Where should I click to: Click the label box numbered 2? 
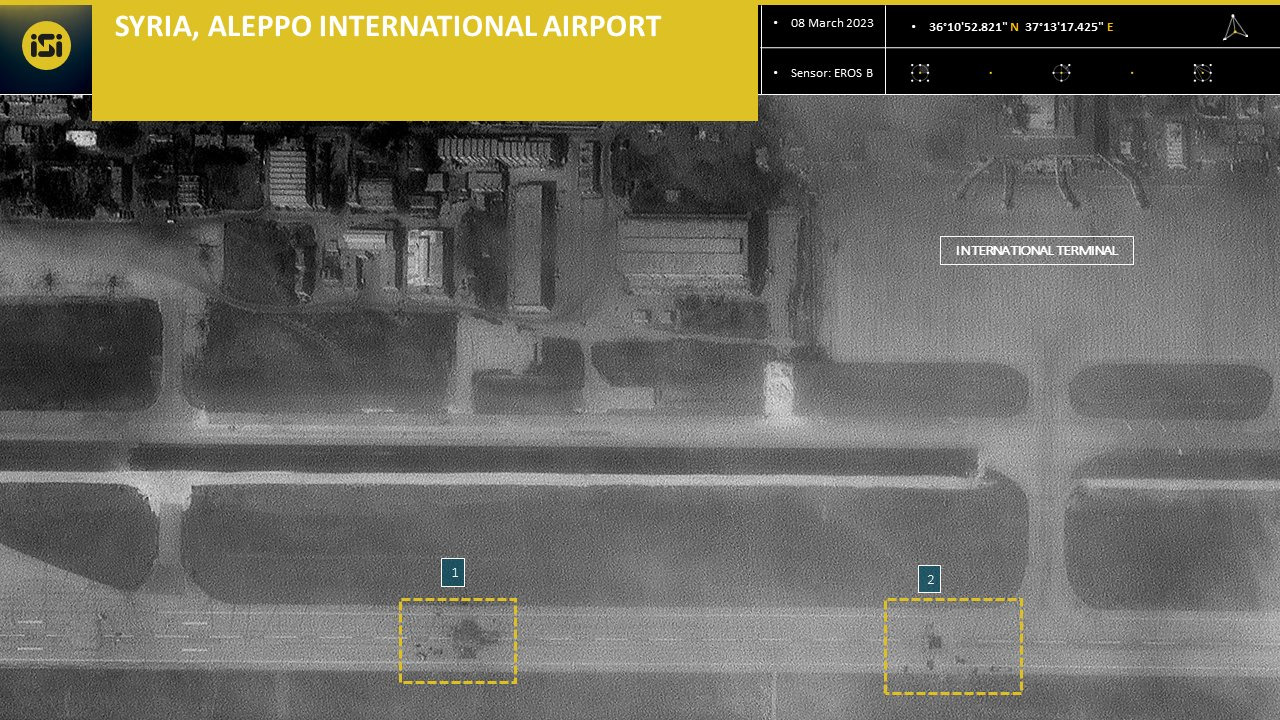pos(930,579)
